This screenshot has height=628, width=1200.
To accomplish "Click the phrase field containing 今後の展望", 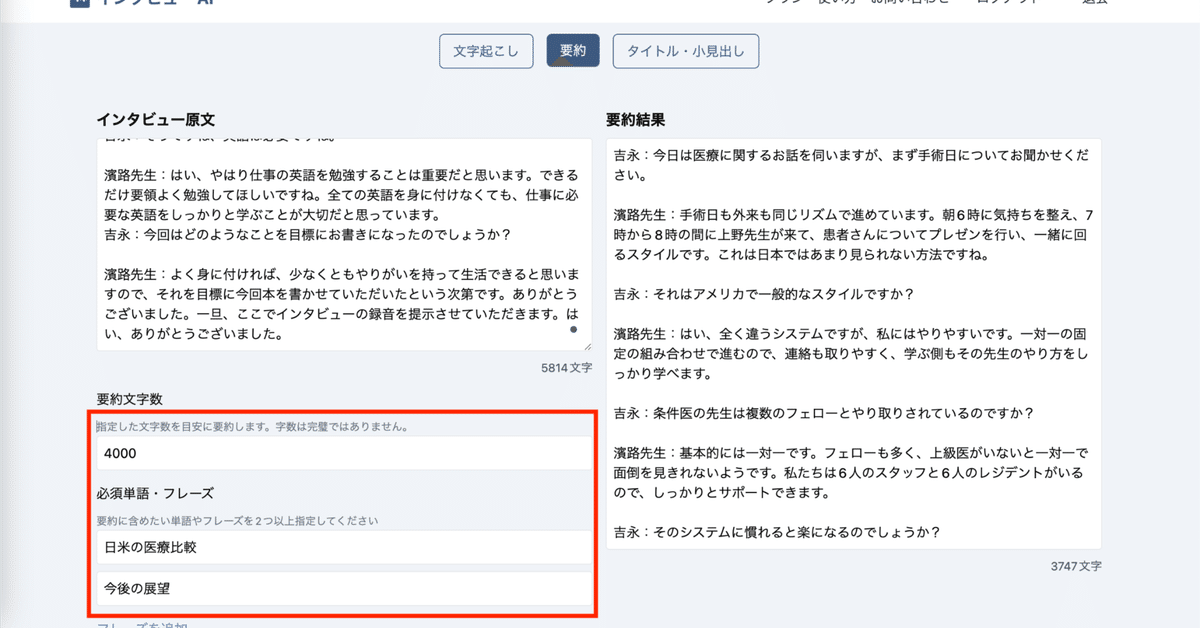I will 344,588.
